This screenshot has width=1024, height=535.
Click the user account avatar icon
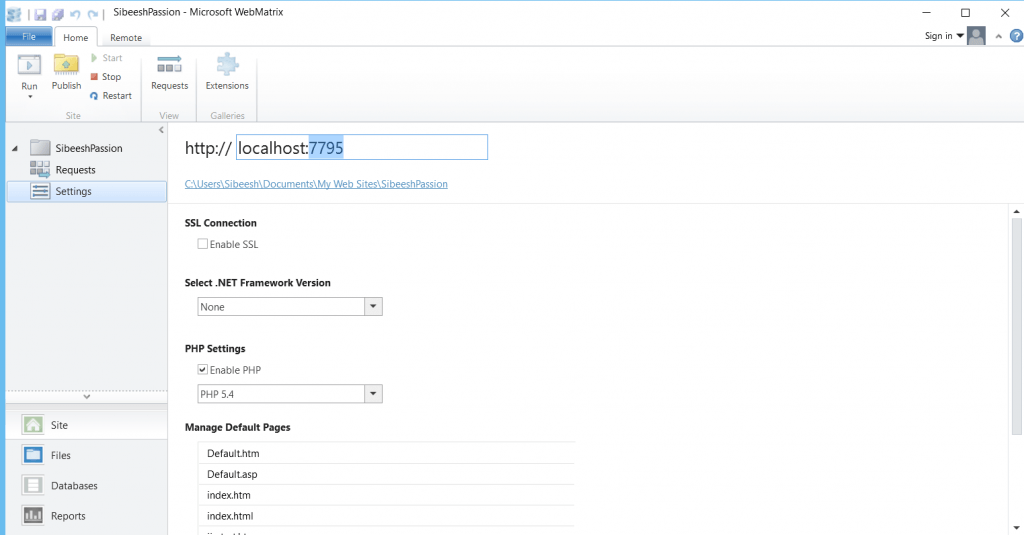point(976,36)
